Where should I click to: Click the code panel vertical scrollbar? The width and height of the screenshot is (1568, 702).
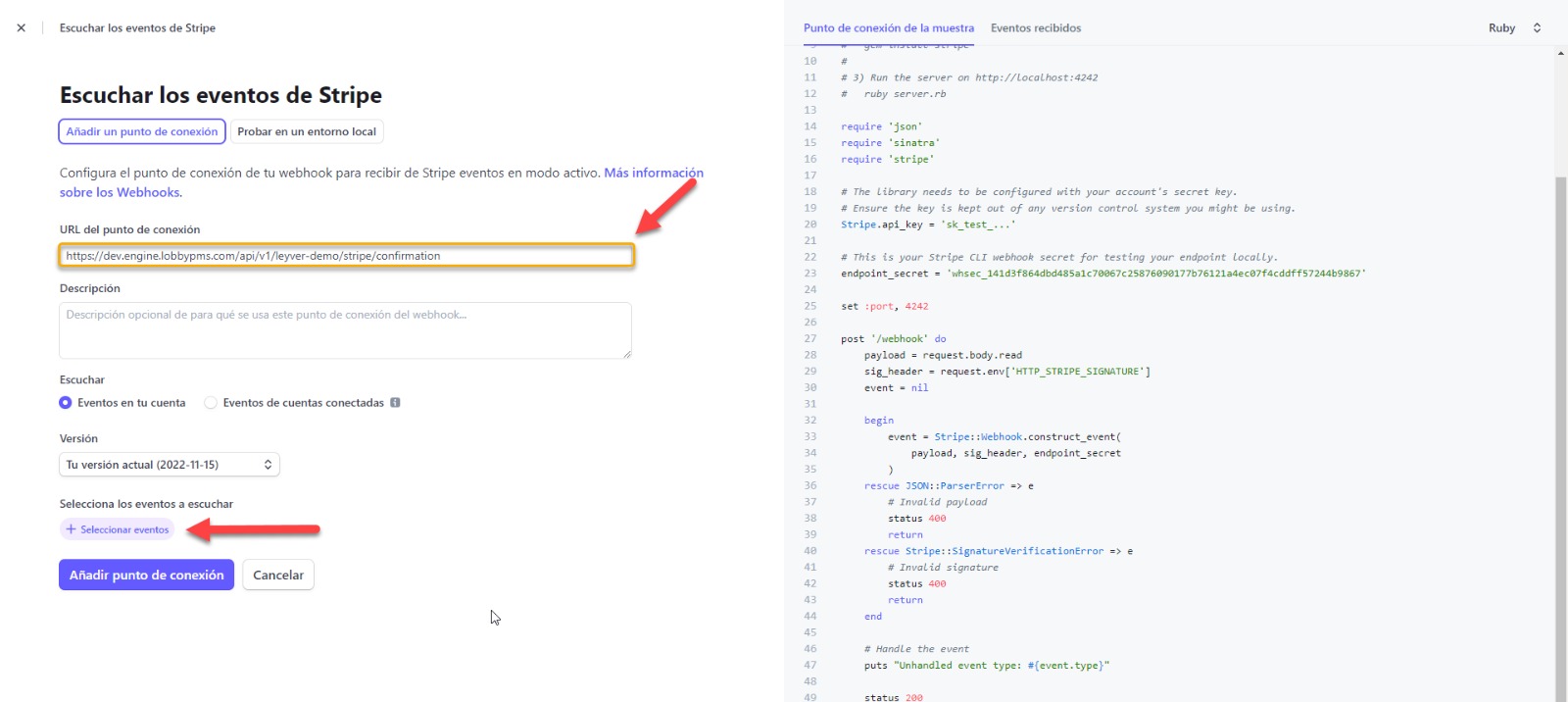click(x=1560, y=438)
